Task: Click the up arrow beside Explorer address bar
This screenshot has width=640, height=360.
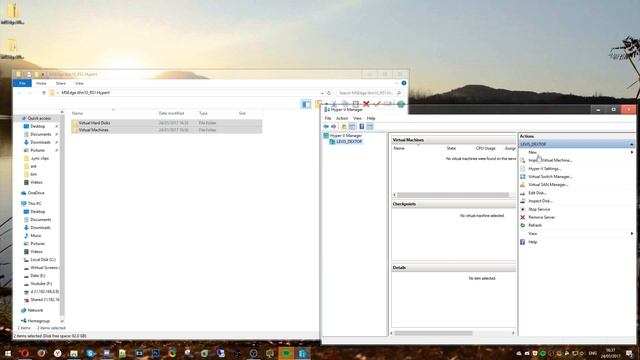Action: [x=44, y=93]
